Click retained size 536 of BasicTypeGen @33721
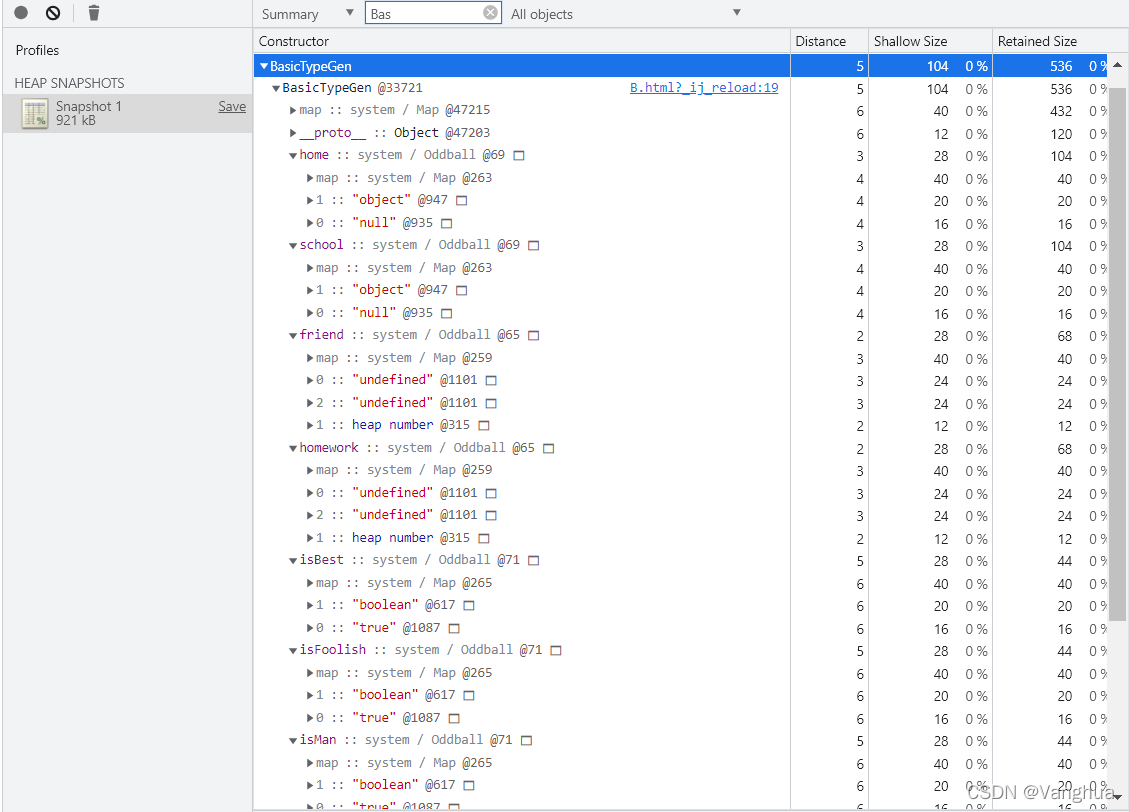This screenshot has width=1129, height=812. point(1061,89)
